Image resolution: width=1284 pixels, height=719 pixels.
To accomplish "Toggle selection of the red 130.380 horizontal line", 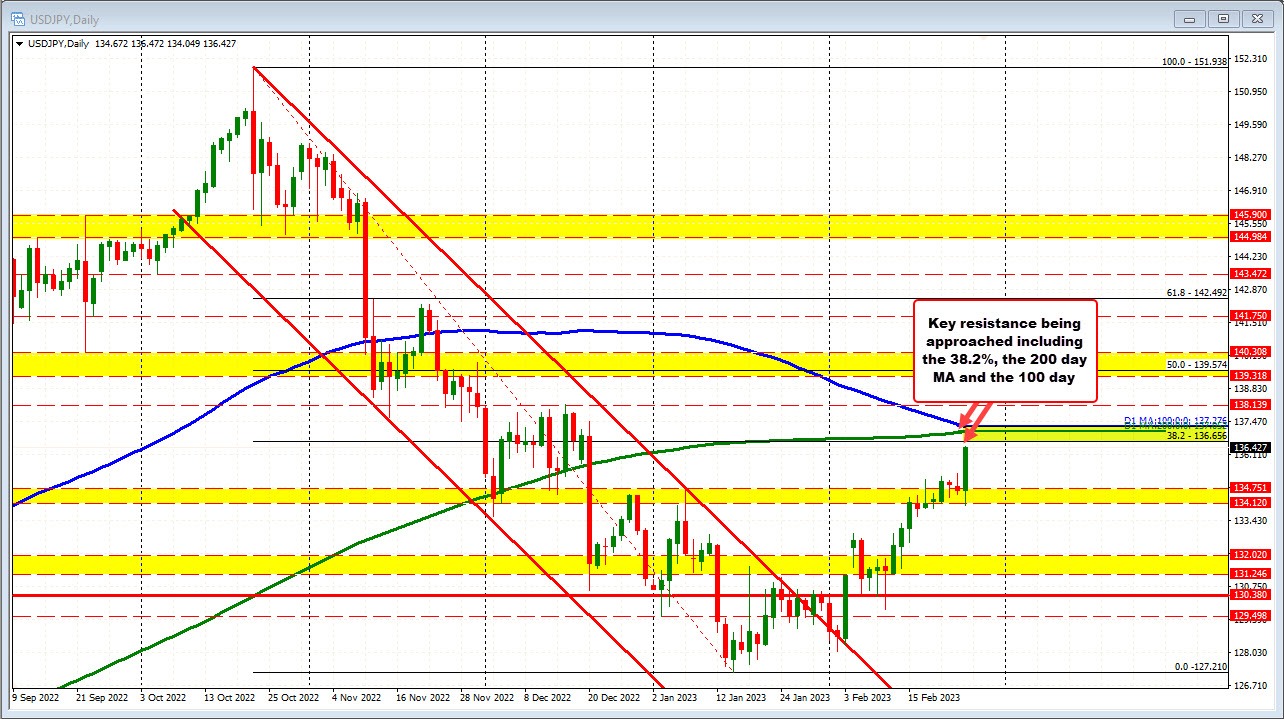I will coord(600,594).
